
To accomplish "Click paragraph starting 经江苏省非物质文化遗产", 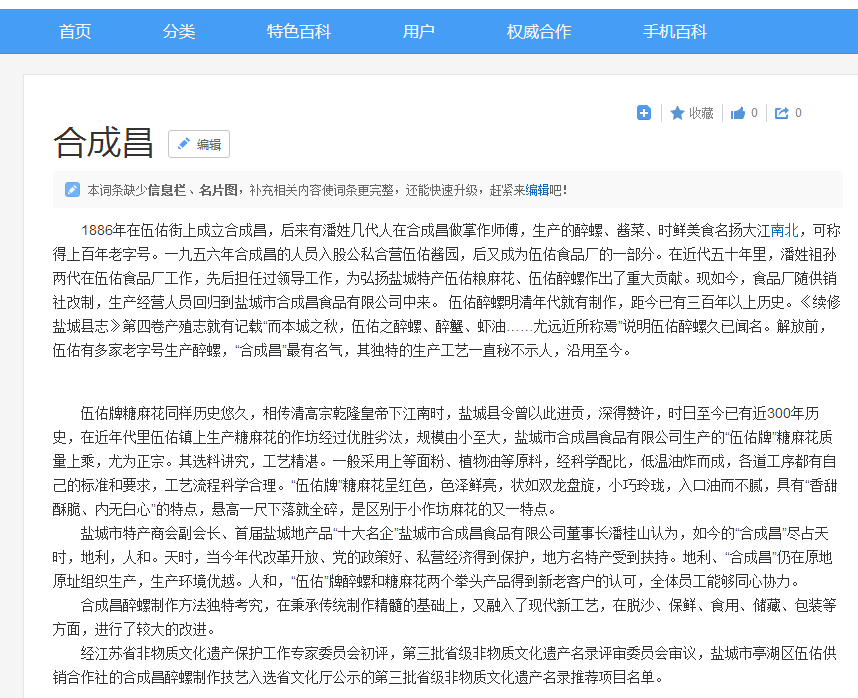I will pos(444,665).
